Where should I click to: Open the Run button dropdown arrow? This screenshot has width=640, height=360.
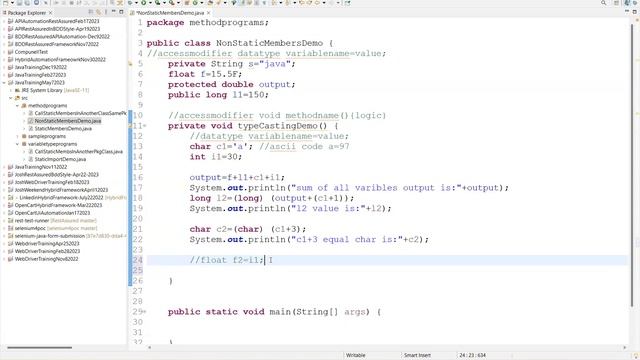(x=150, y=3)
